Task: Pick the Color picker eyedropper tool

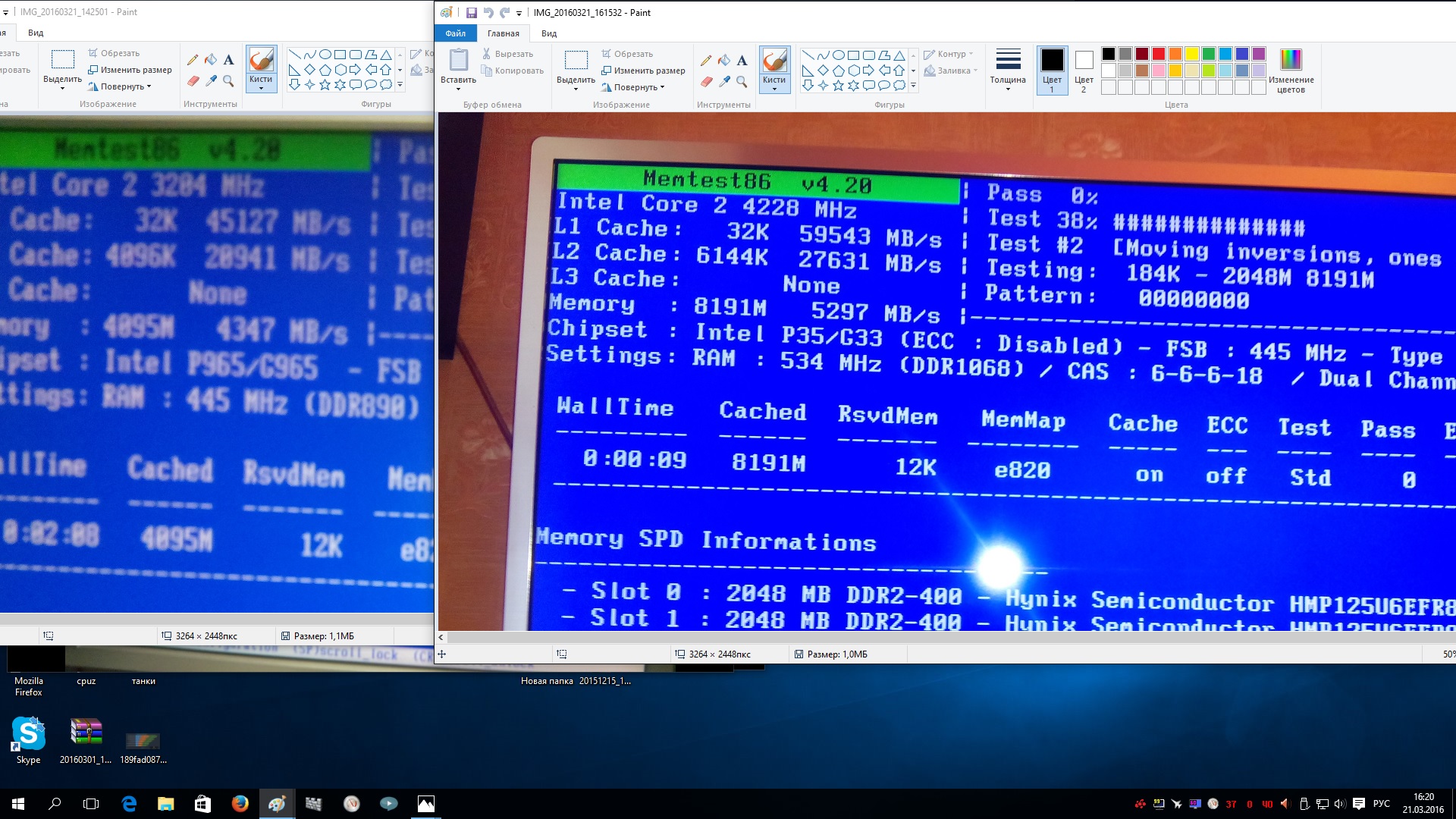Action: point(724,81)
